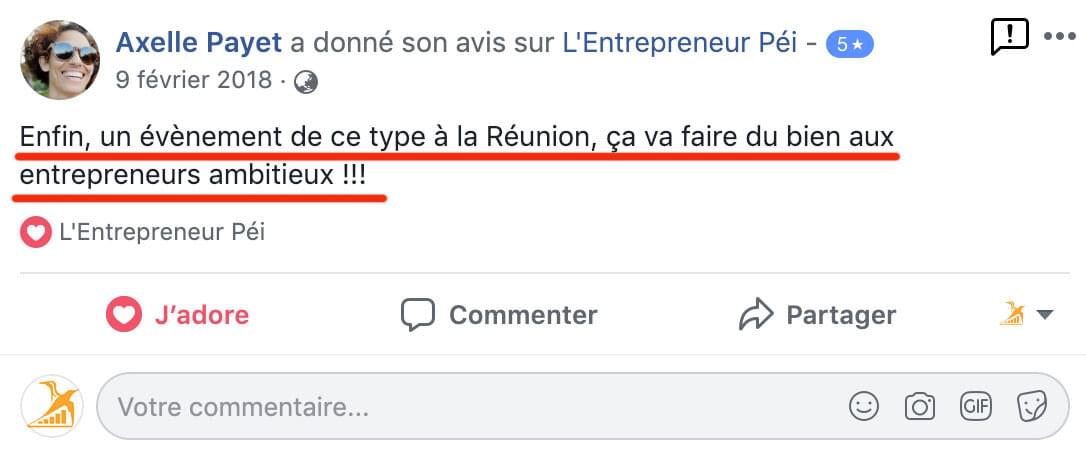
Task: Insert a GIF in comment
Action: (975, 406)
